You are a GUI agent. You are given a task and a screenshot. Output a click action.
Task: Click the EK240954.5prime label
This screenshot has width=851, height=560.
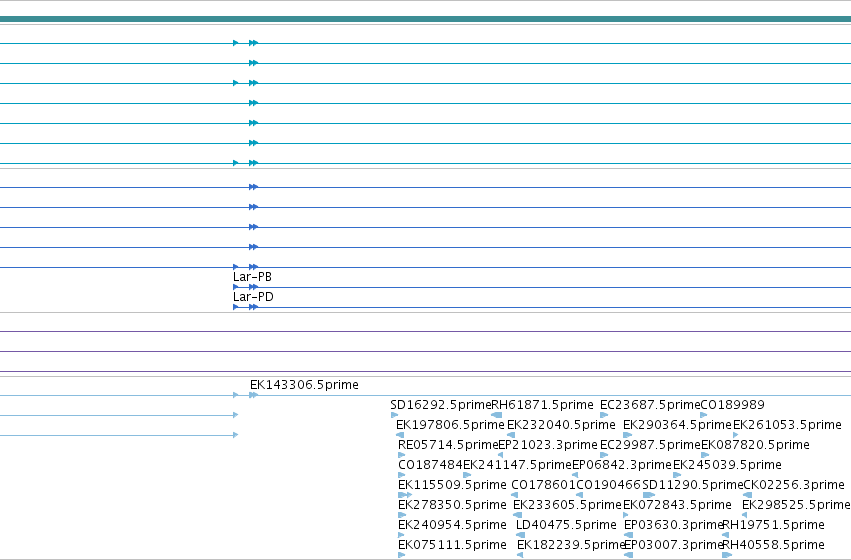coord(452,525)
